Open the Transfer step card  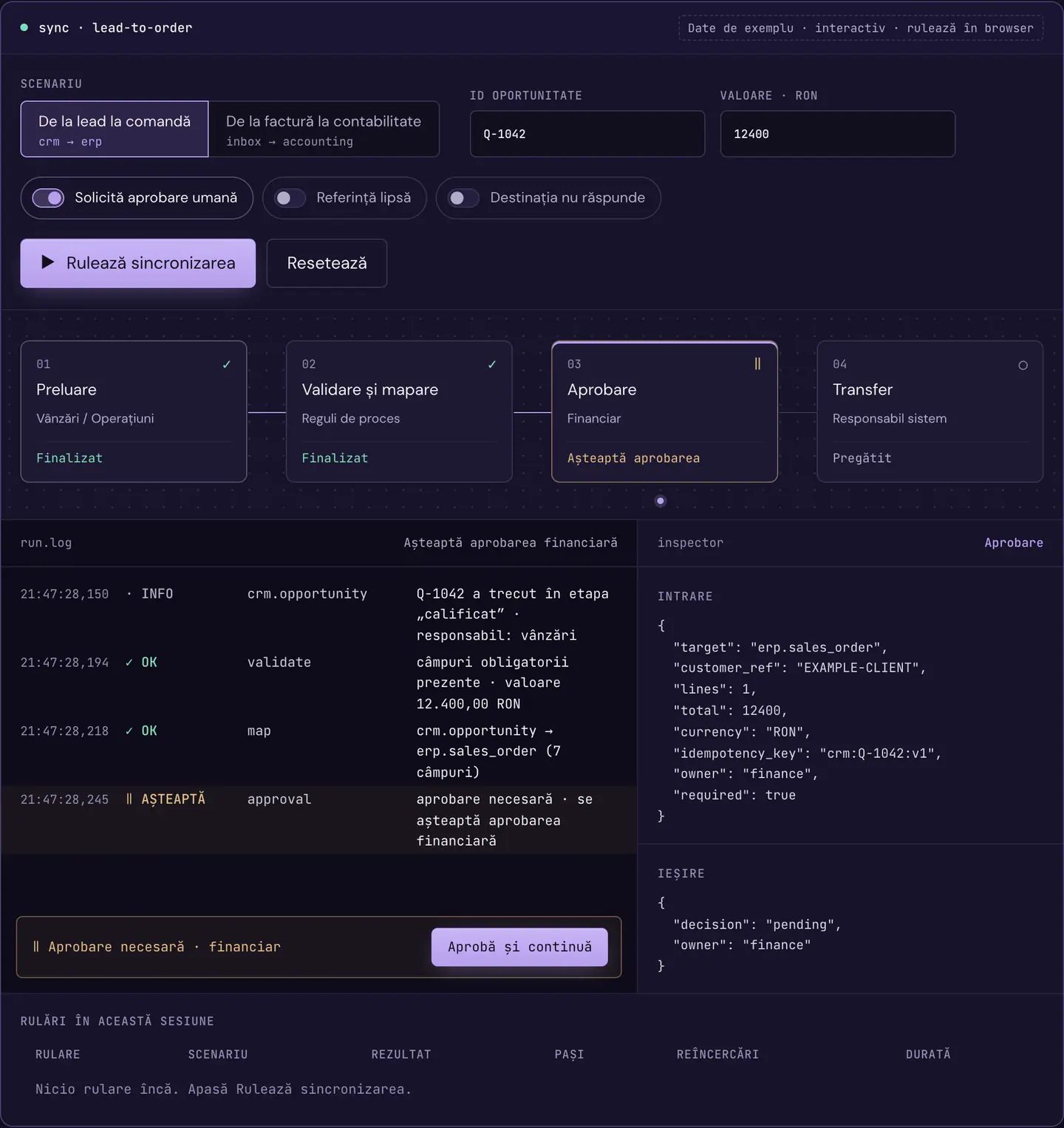[930, 411]
